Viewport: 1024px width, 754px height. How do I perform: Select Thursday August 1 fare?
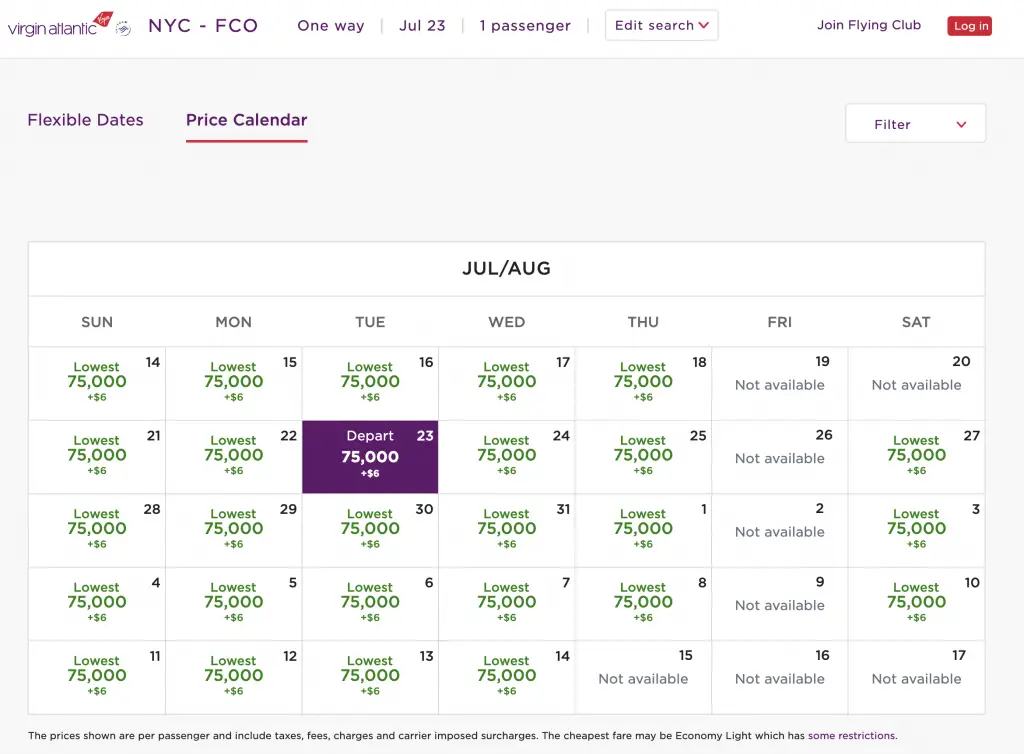pos(643,529)
